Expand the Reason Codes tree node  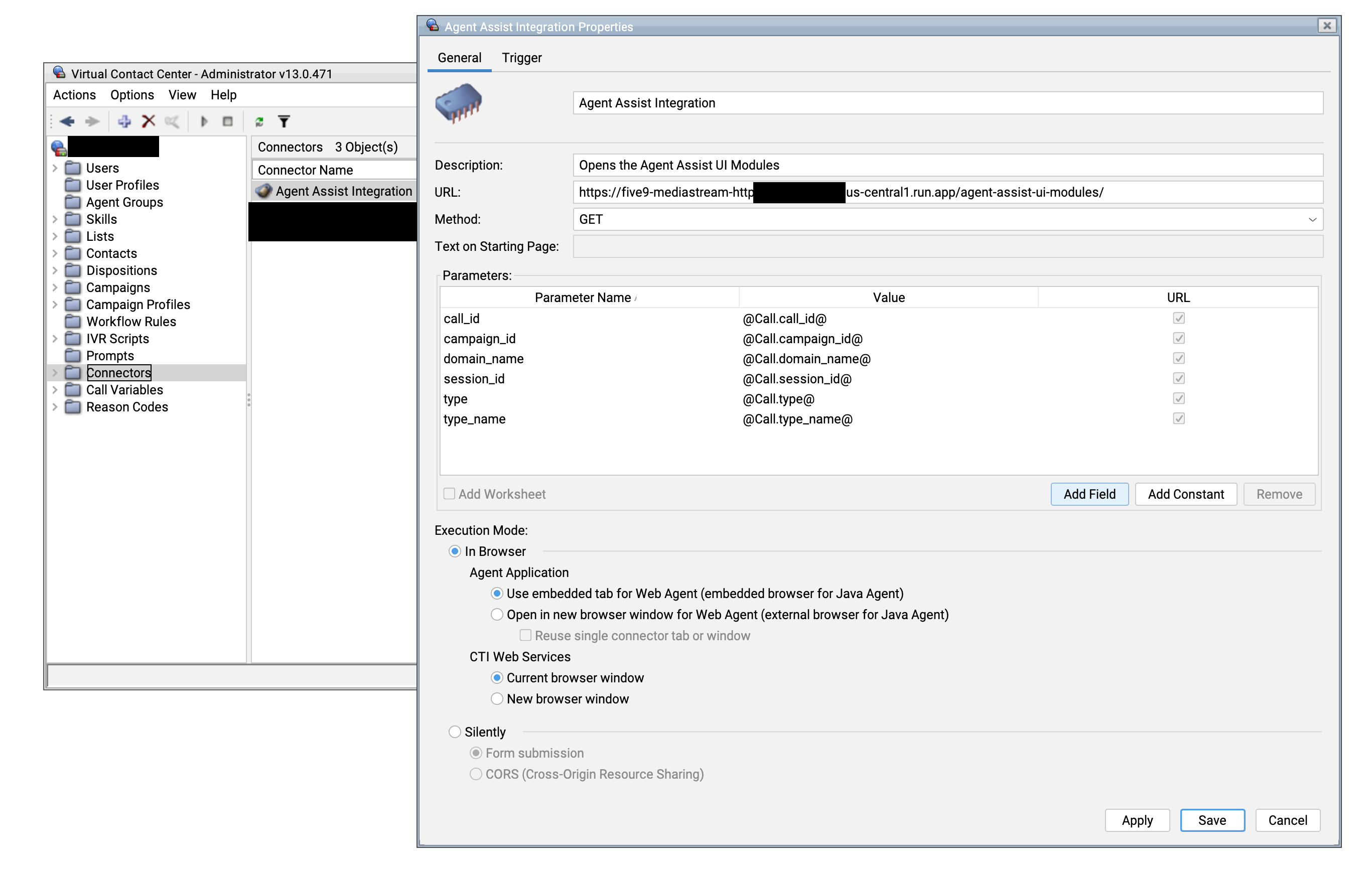tap(55, 407)
